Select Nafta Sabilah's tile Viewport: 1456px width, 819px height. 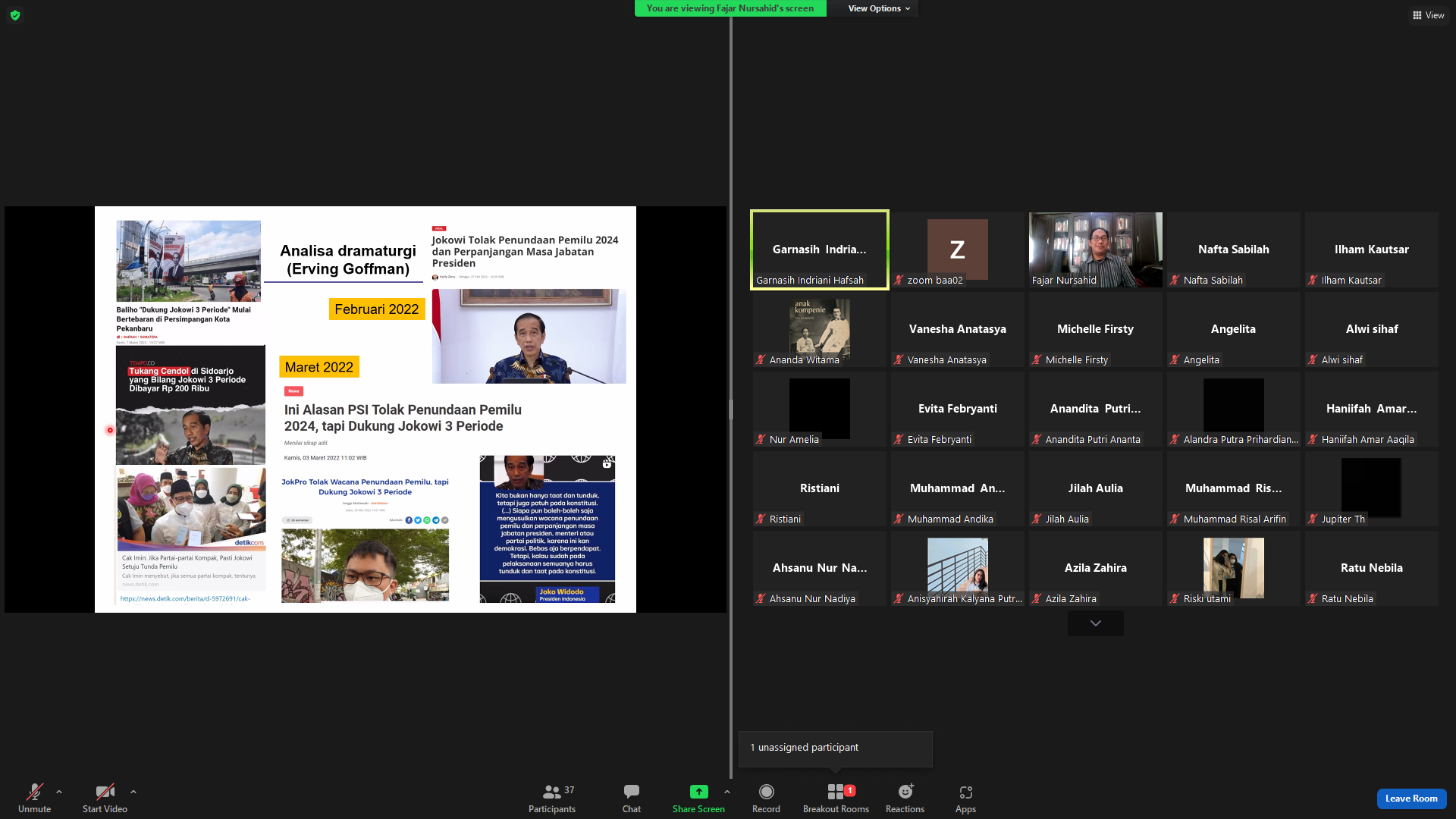pos(1233,249)
